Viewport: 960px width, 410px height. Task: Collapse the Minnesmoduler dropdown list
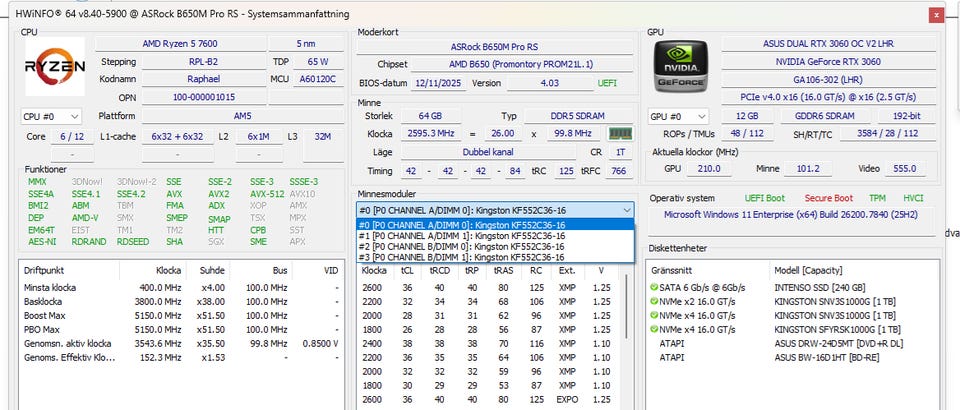(x=626, y=209)
